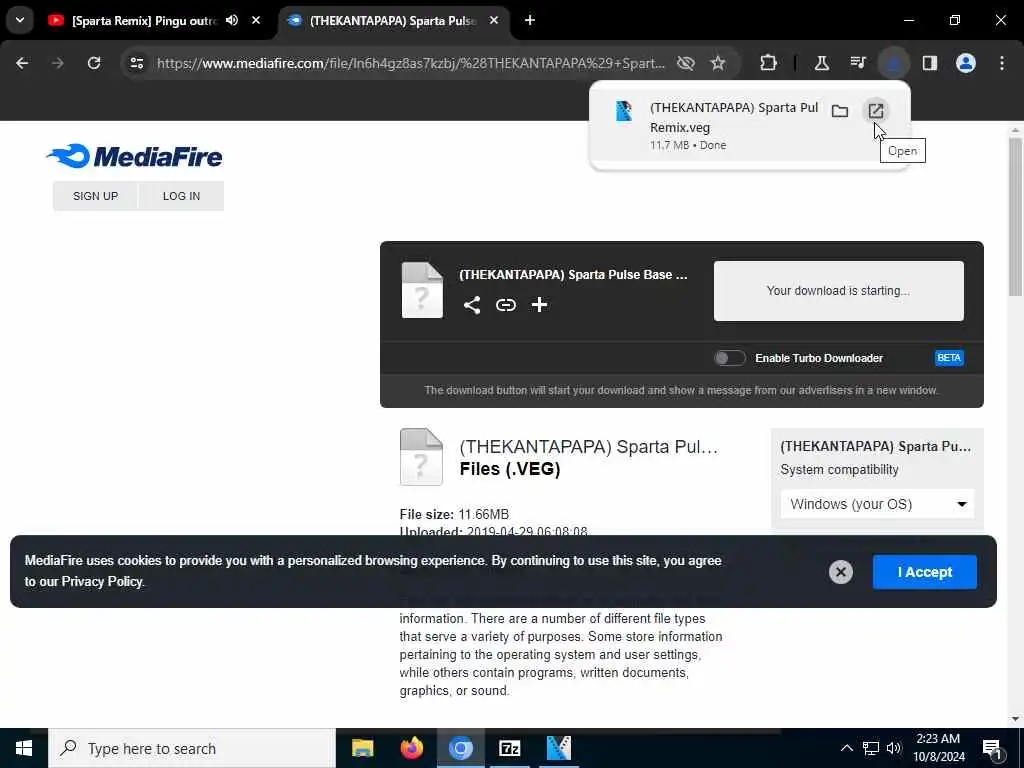Viewport: 1024px width, 768px height.
Task: Open media controls icon in toolbar
Action: click(x=857, y=63)
